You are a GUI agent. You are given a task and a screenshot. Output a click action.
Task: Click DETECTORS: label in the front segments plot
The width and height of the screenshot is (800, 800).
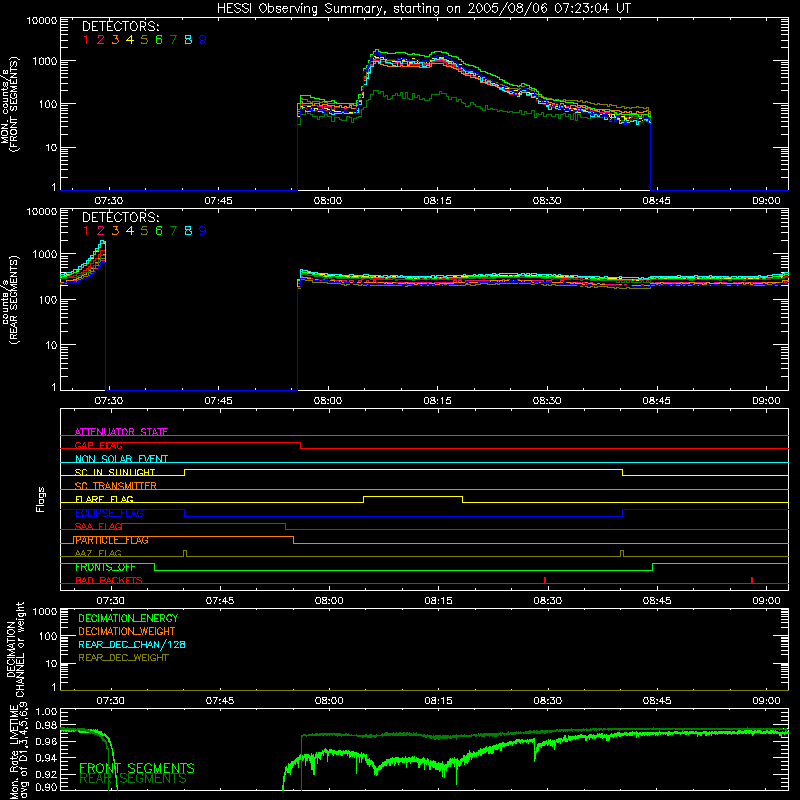click(120, 27)
